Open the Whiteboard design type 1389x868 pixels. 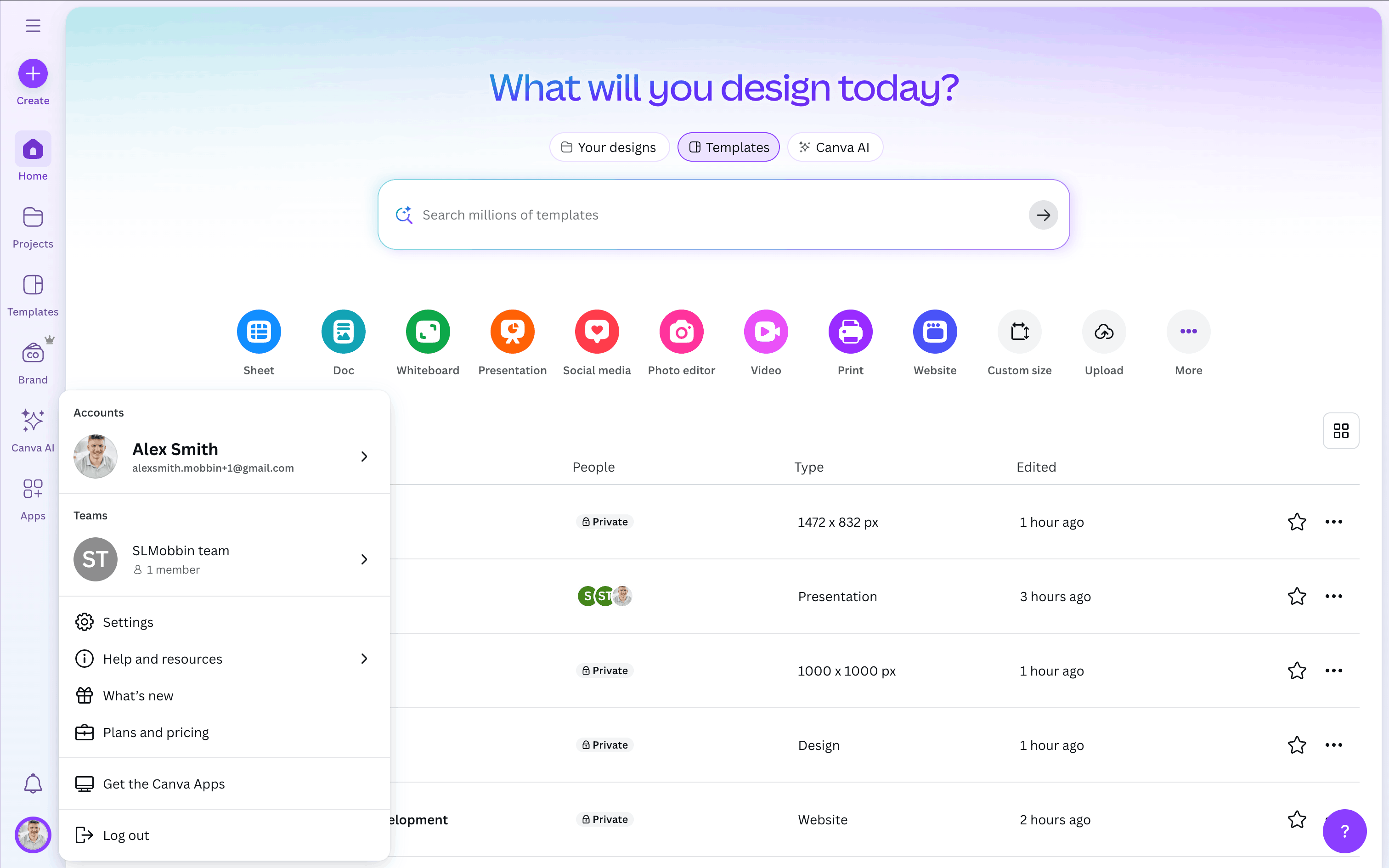[428, 331]
